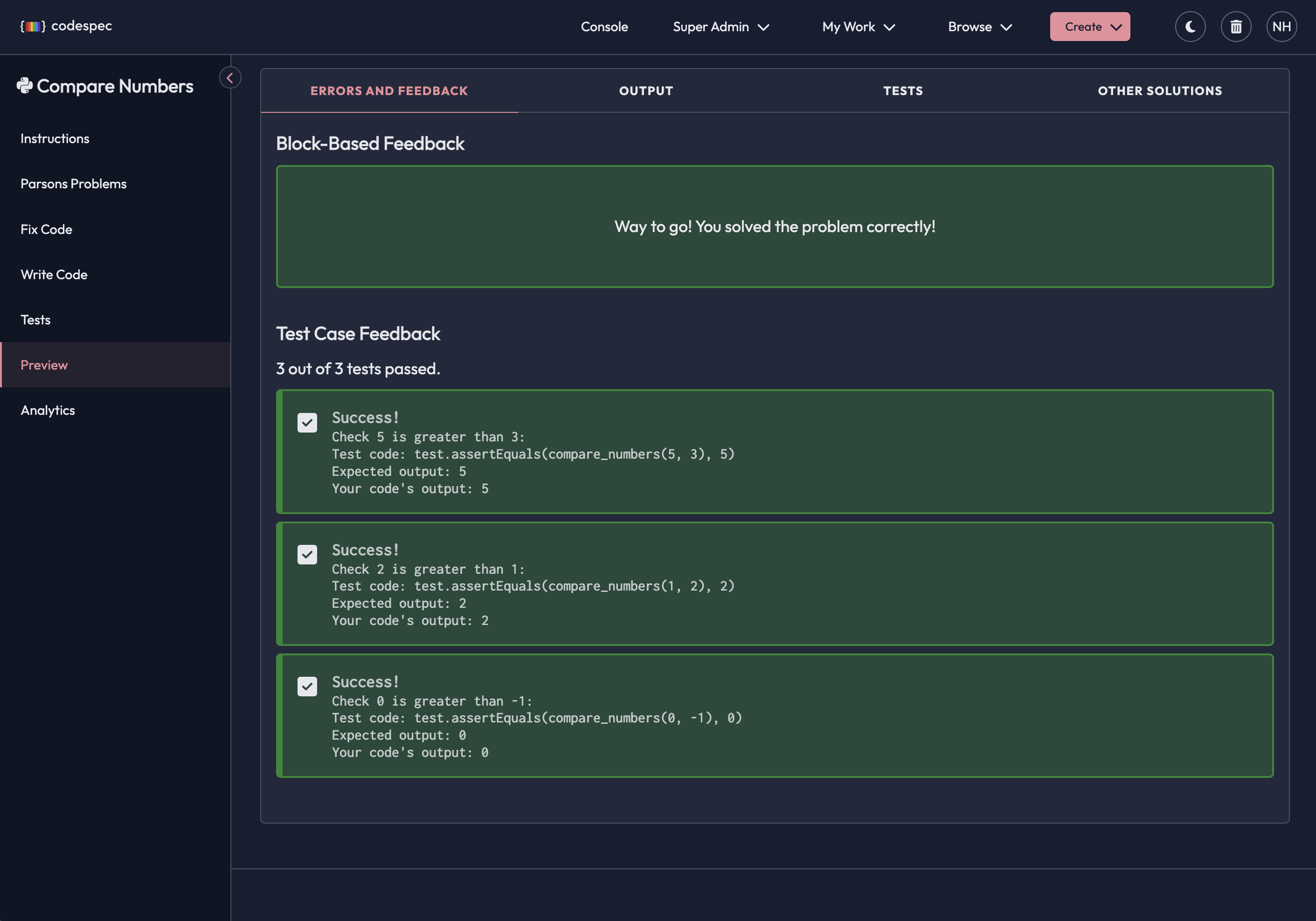The width and height of the screenshot is (1316, 921).
Task: Open the Create dropdown button
Action: click(x=1090, y=27)
